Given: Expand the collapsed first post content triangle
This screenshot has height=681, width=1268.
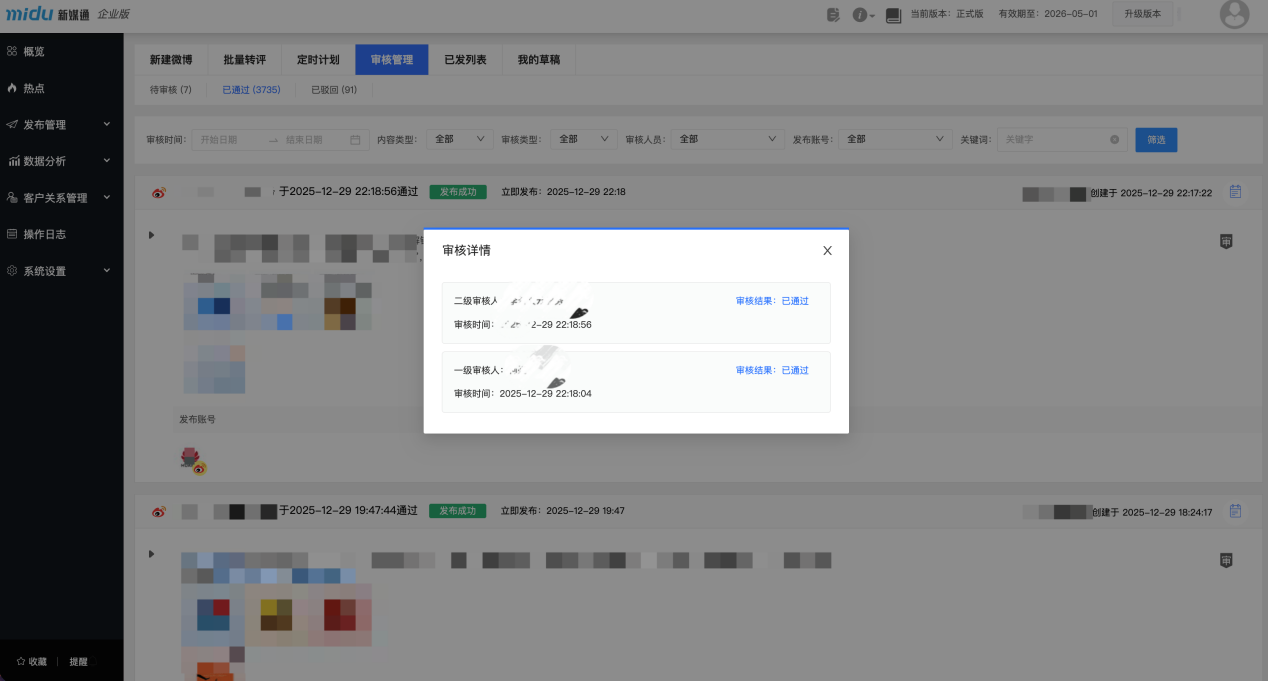Looking at the screenshot, I should pos(151,234).
